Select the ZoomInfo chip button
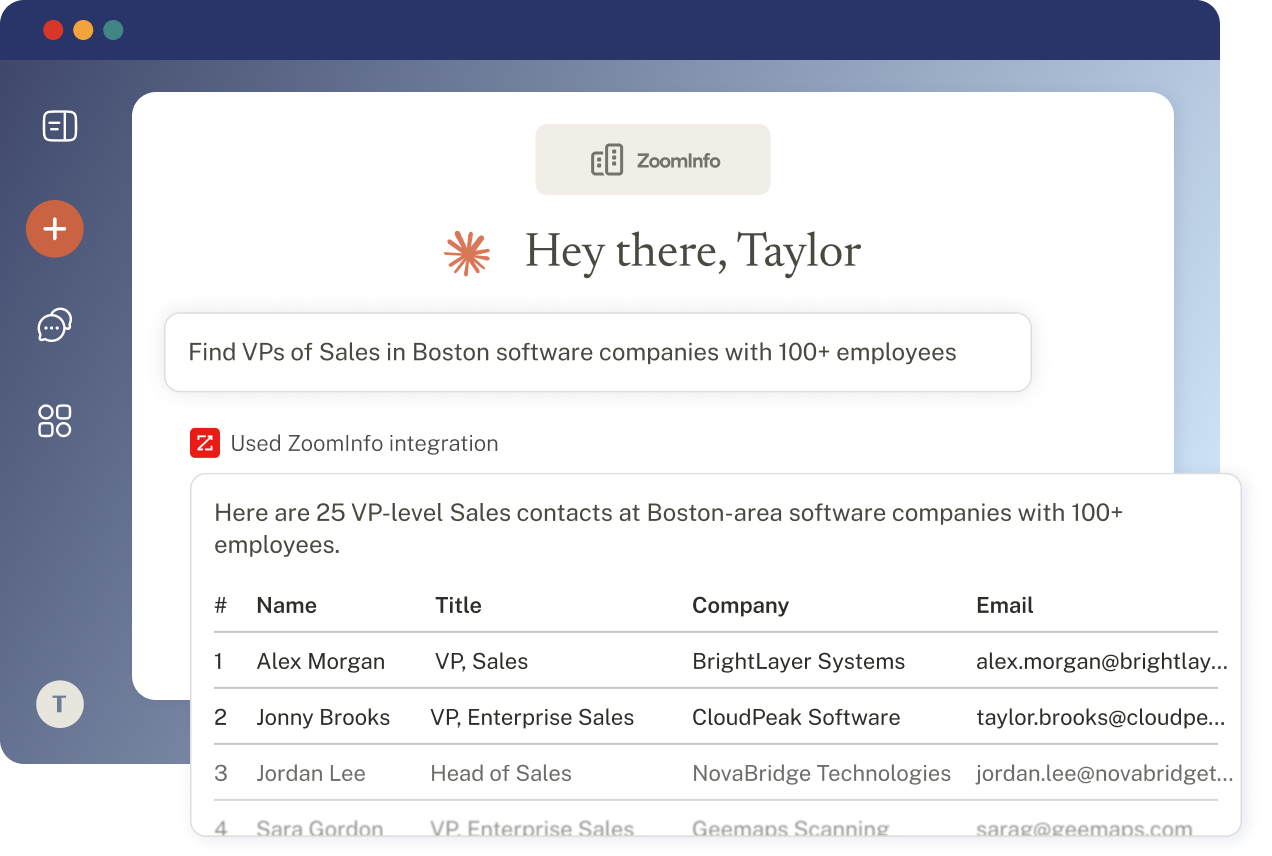 (x=653, y=160)
